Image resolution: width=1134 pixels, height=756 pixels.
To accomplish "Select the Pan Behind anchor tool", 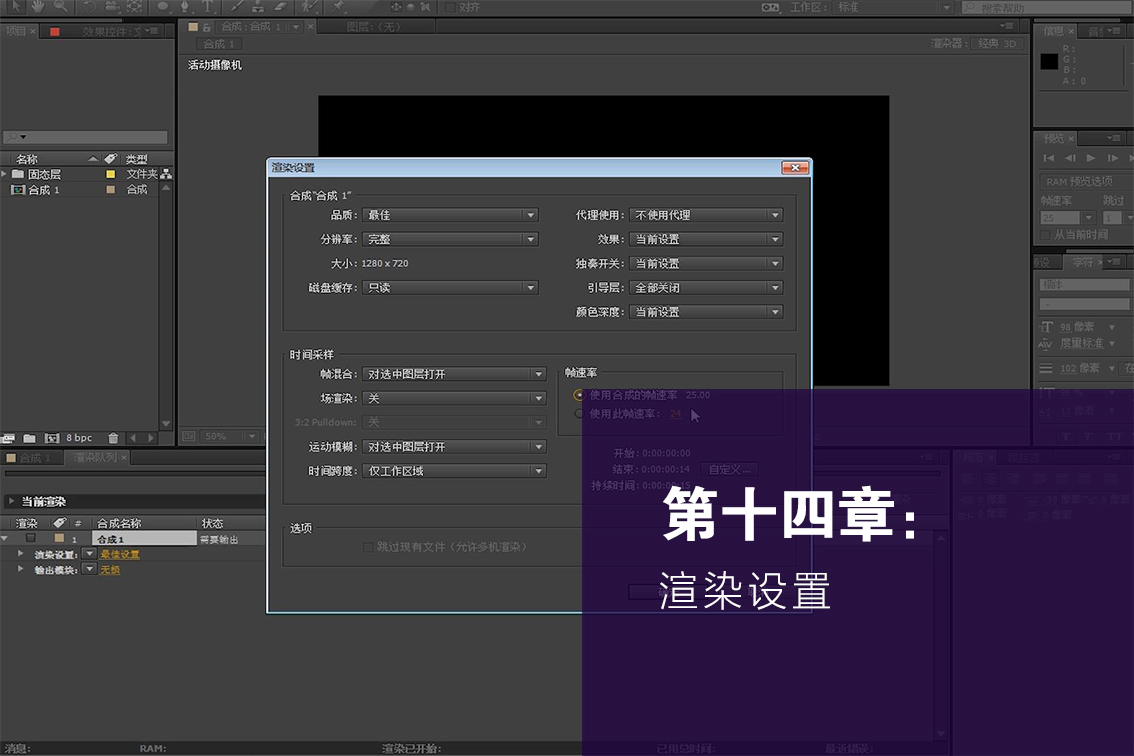I will (135, 6).
